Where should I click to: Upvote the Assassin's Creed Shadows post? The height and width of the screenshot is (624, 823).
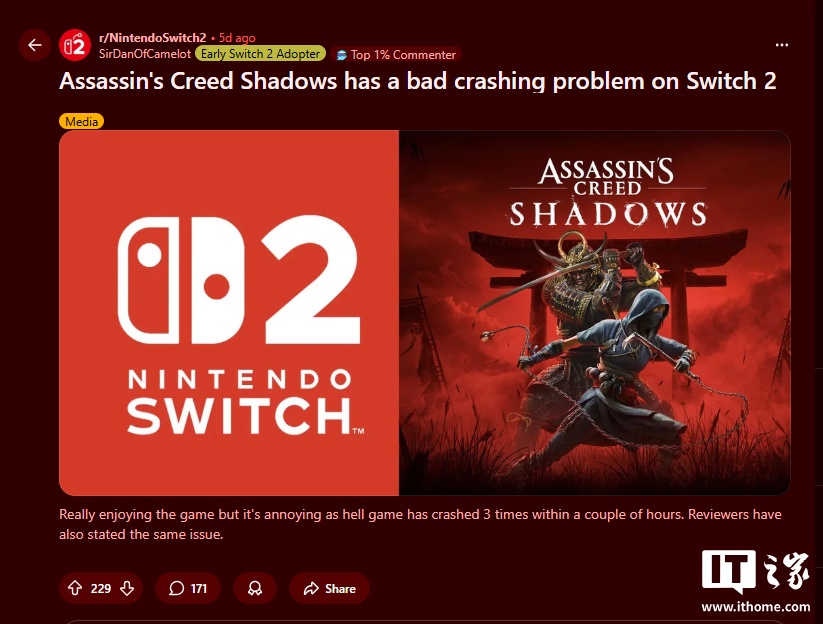click(75, 588)
